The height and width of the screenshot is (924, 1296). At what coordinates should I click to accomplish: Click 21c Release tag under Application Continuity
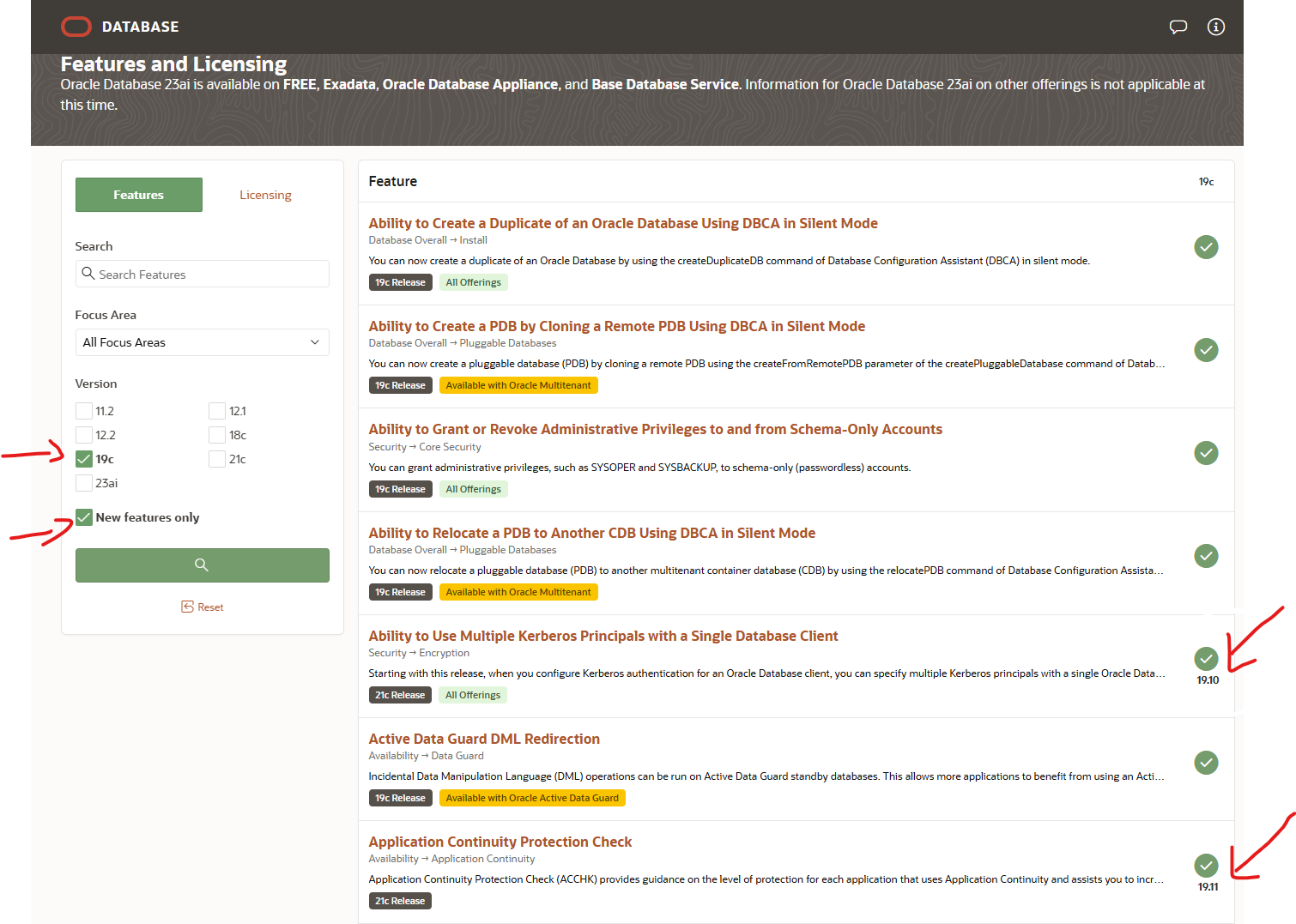pos(400,901)
